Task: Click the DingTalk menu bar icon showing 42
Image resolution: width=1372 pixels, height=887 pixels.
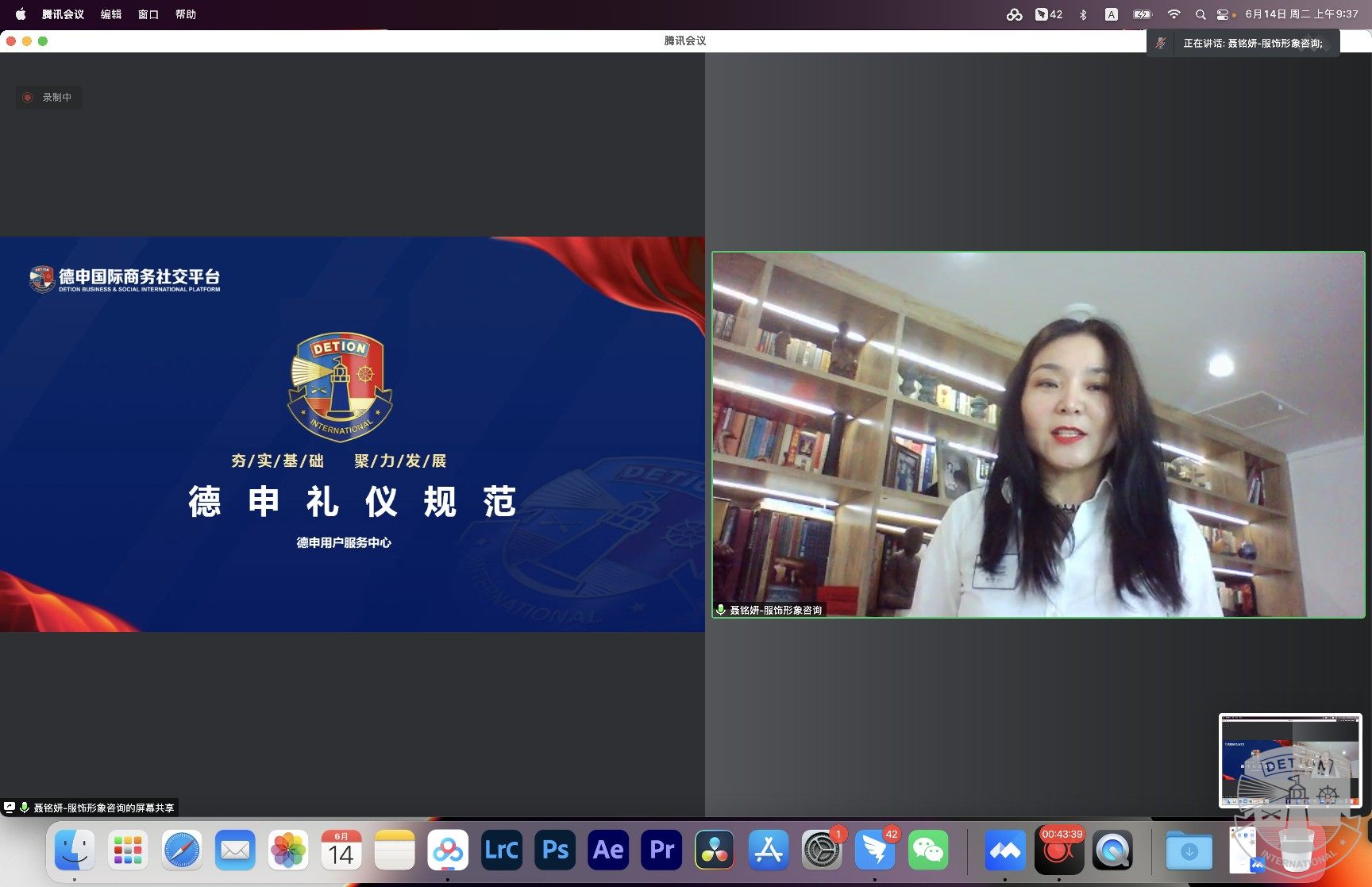Action: [x=1049, y=14]
